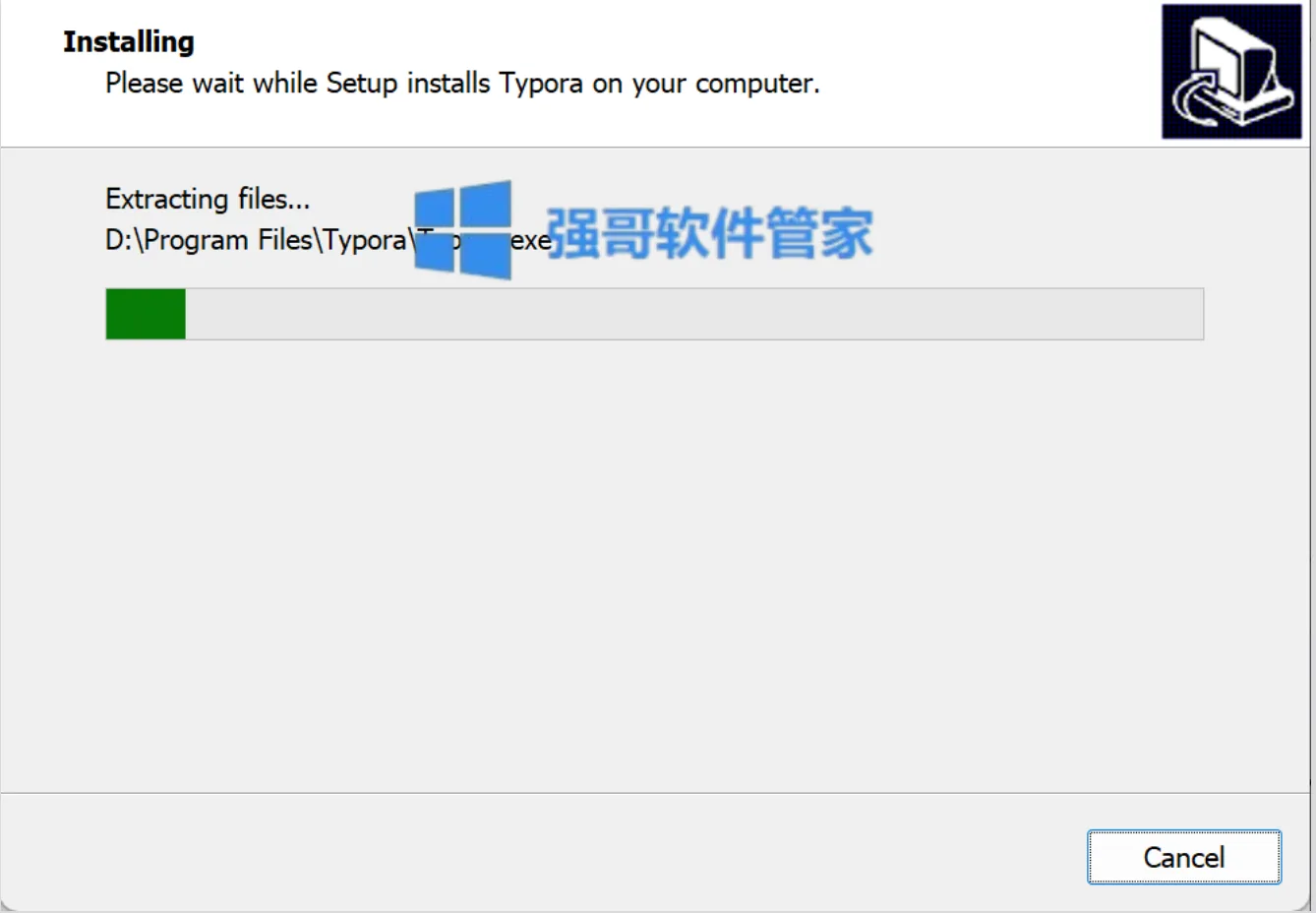Click the words on your computer in the header

(x=706, y=85)
